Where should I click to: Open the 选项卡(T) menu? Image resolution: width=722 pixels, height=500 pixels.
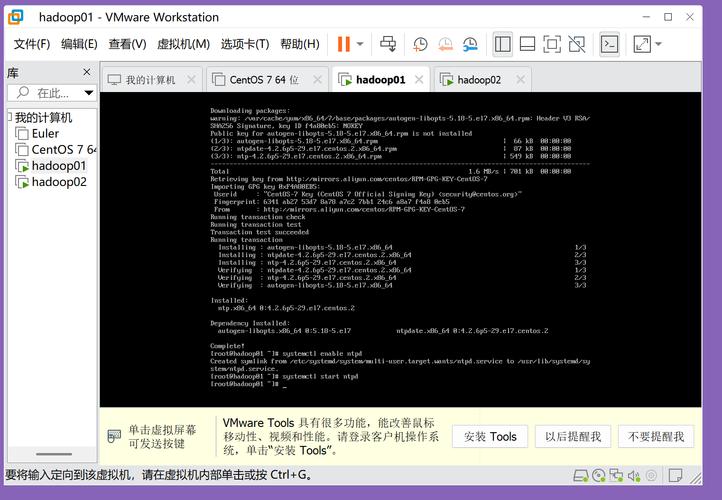245,44
